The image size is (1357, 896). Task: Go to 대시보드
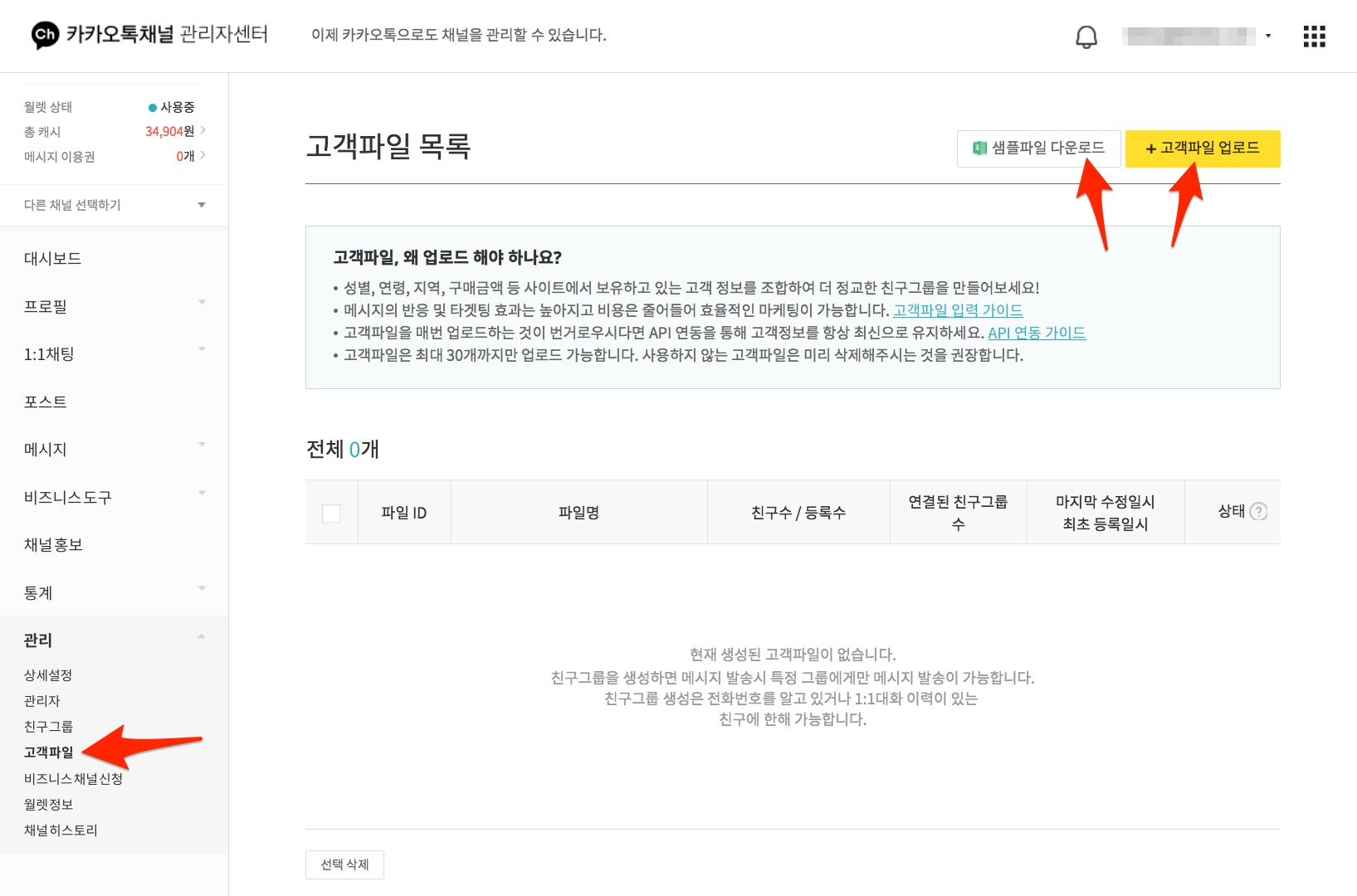click(x=52, y=259)
